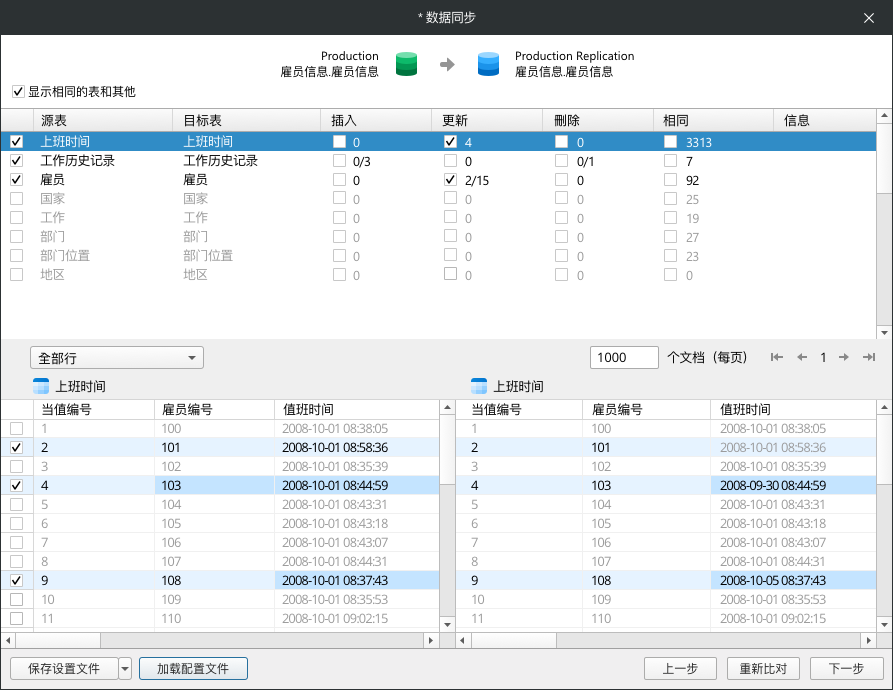Open the 全部行 filter dropdown
Viewport: 893px width, 690px height.
(117, 358)
